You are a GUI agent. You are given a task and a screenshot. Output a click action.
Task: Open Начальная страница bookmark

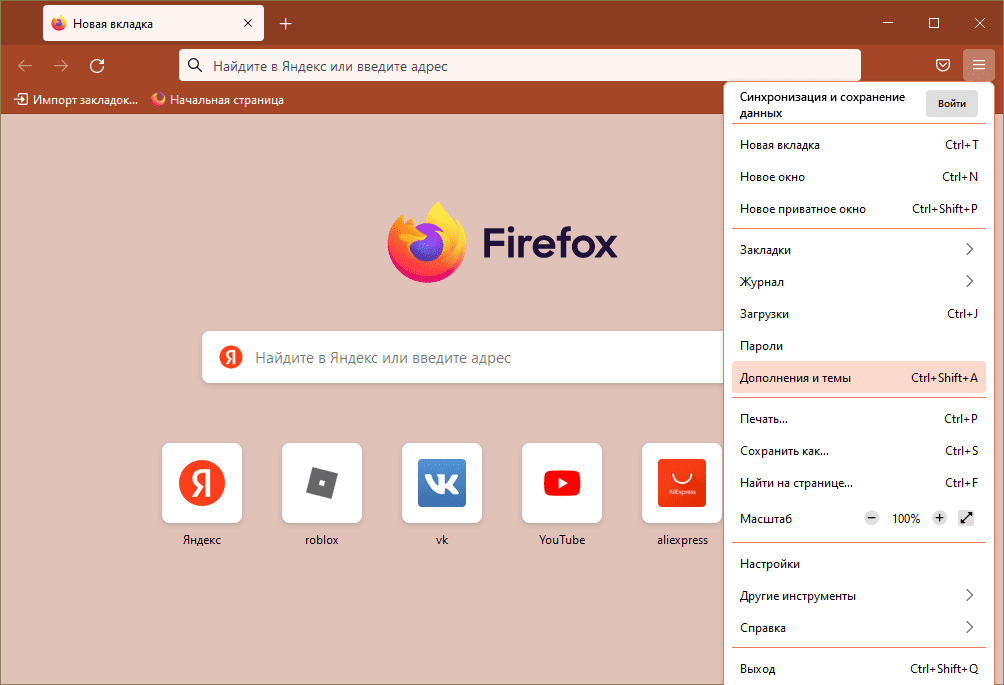click(218, 100)
